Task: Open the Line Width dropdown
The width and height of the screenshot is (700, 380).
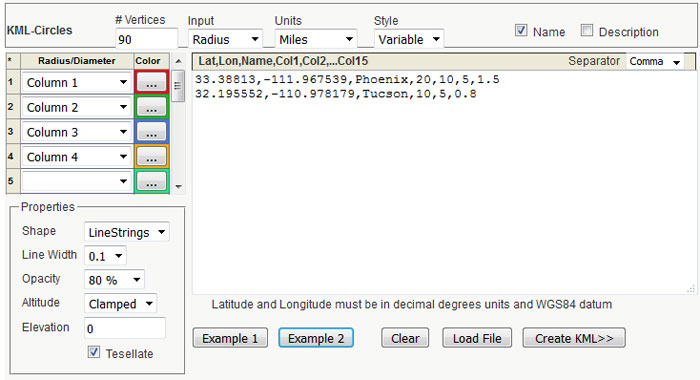Action: click(x=105, y=256)
